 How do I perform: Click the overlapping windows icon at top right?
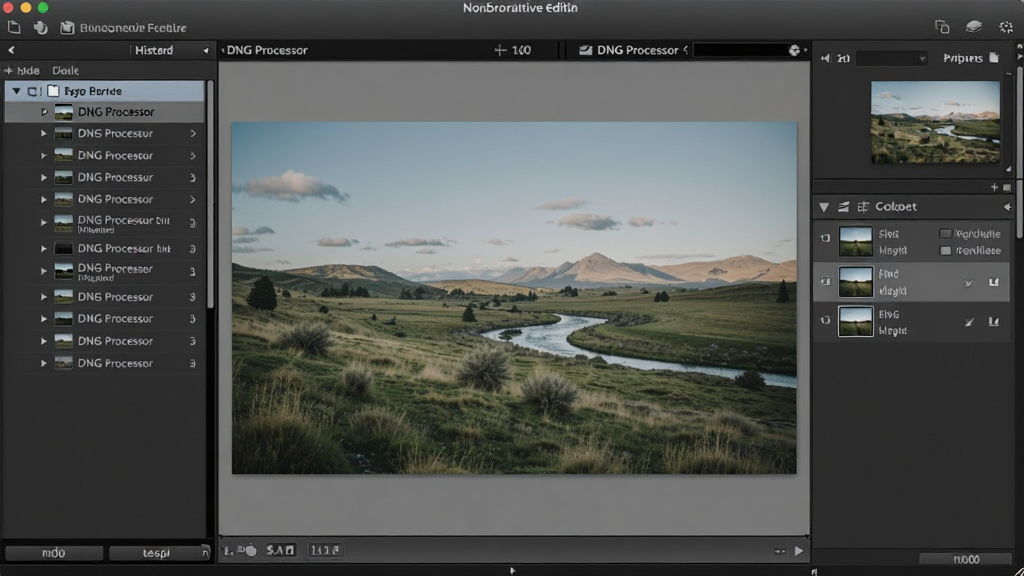(x=942, y=27)
